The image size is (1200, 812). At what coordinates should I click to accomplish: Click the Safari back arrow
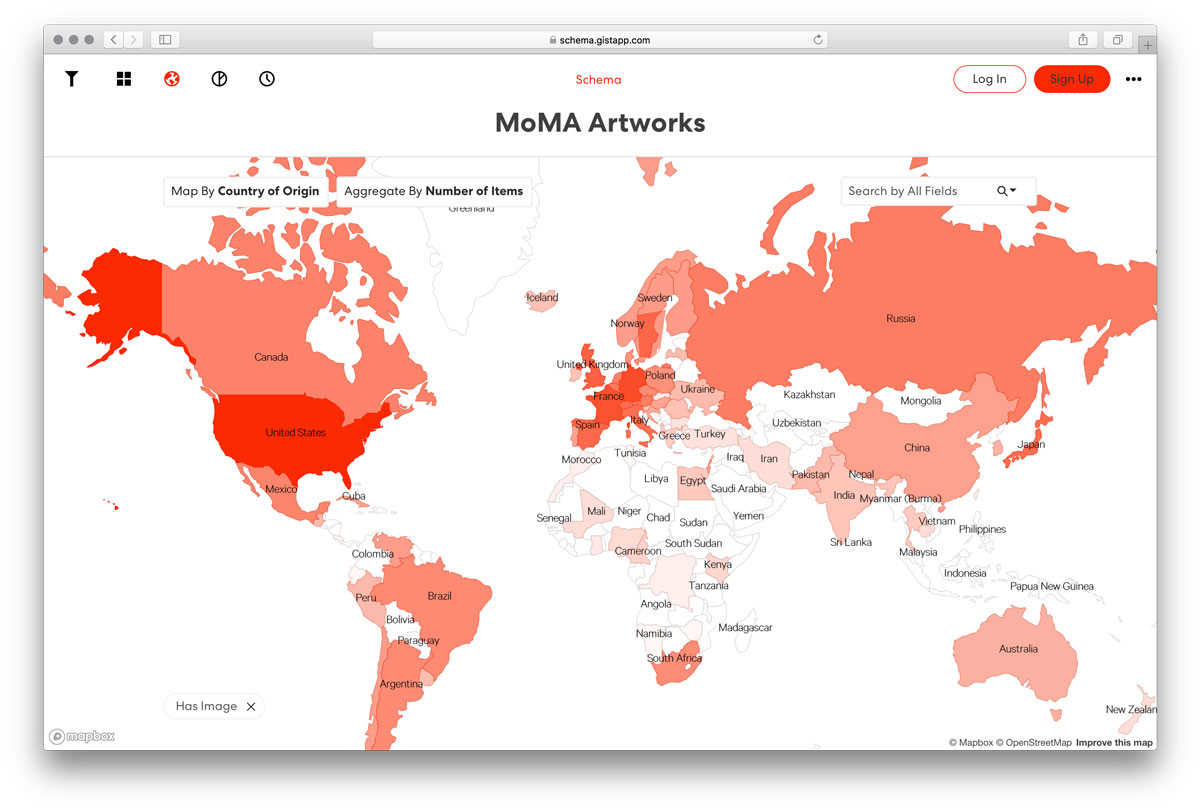coord(114,40)
